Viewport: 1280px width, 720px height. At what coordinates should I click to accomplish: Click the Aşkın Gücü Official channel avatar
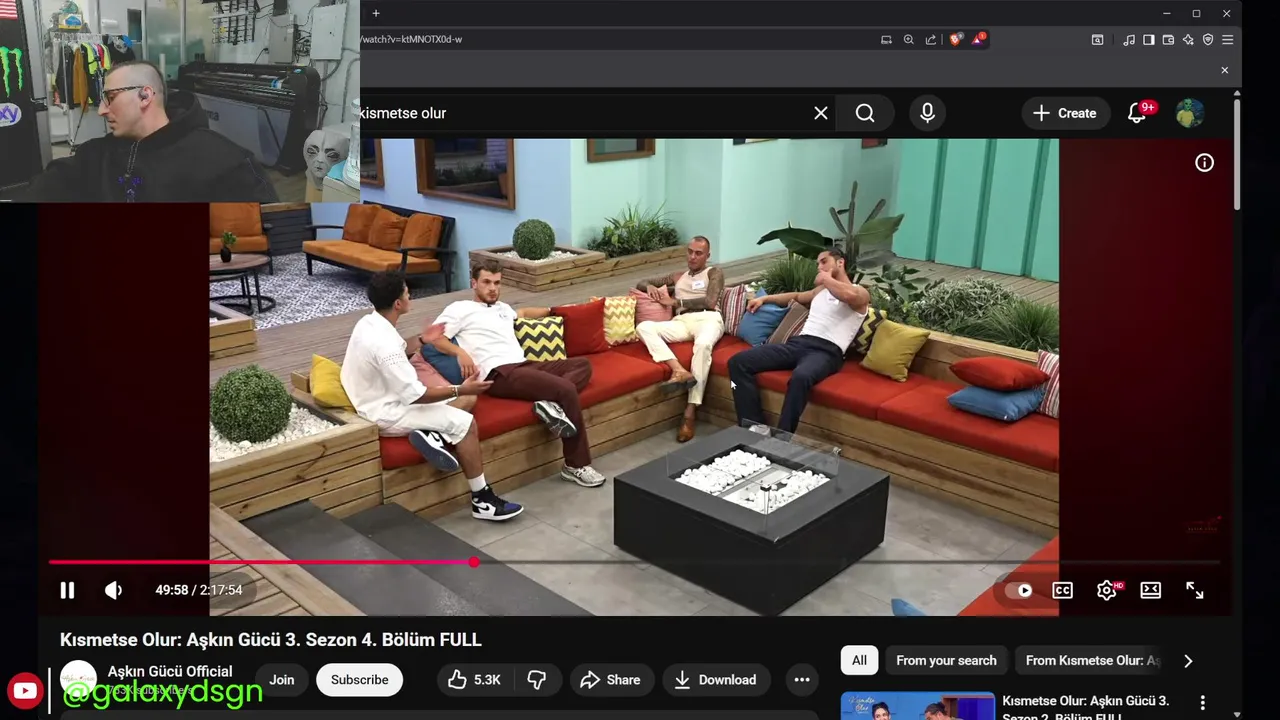(x=78, y=680)
